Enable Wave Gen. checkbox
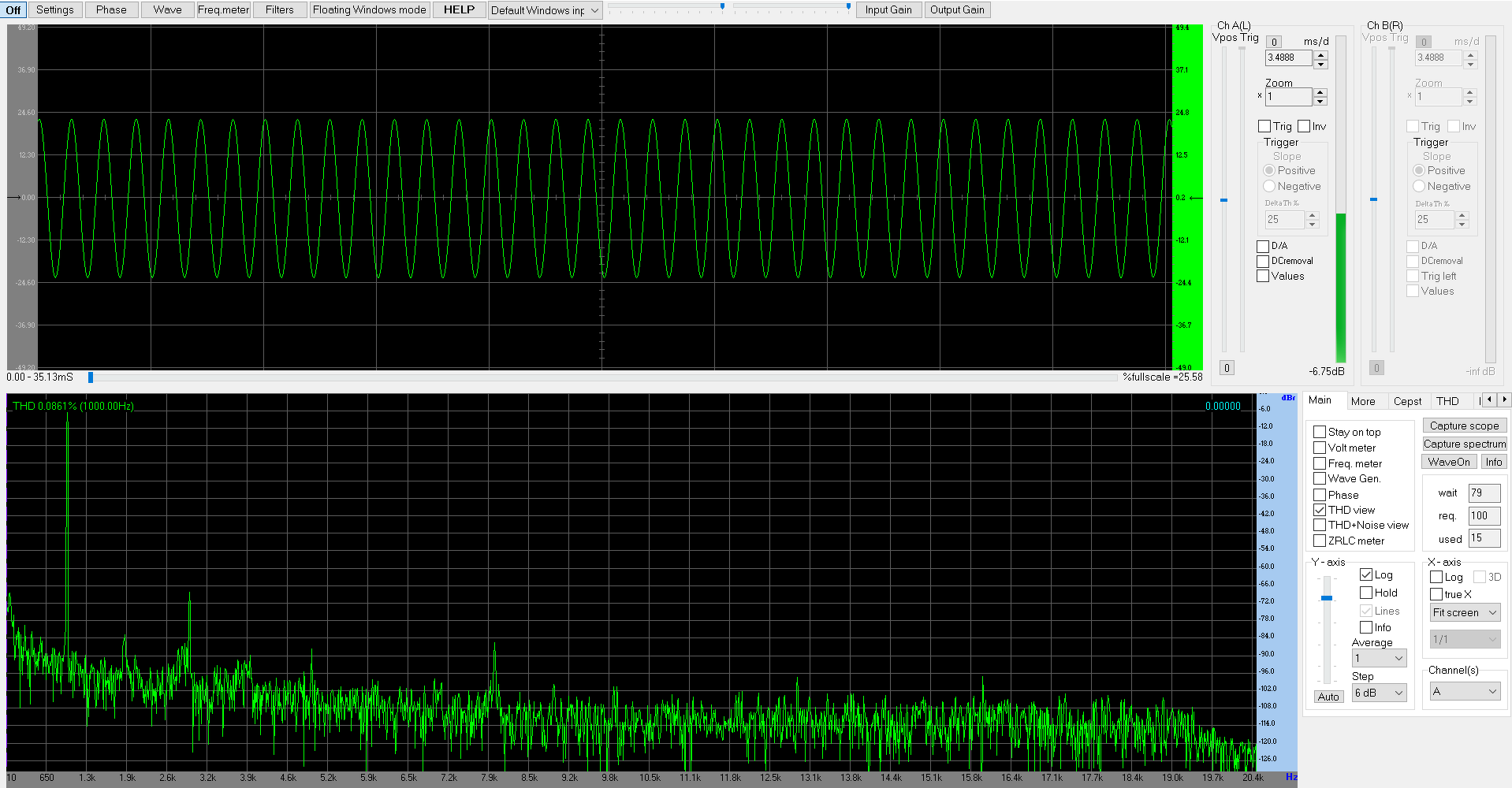1512x788 pixels. (x=1320, y=478)
